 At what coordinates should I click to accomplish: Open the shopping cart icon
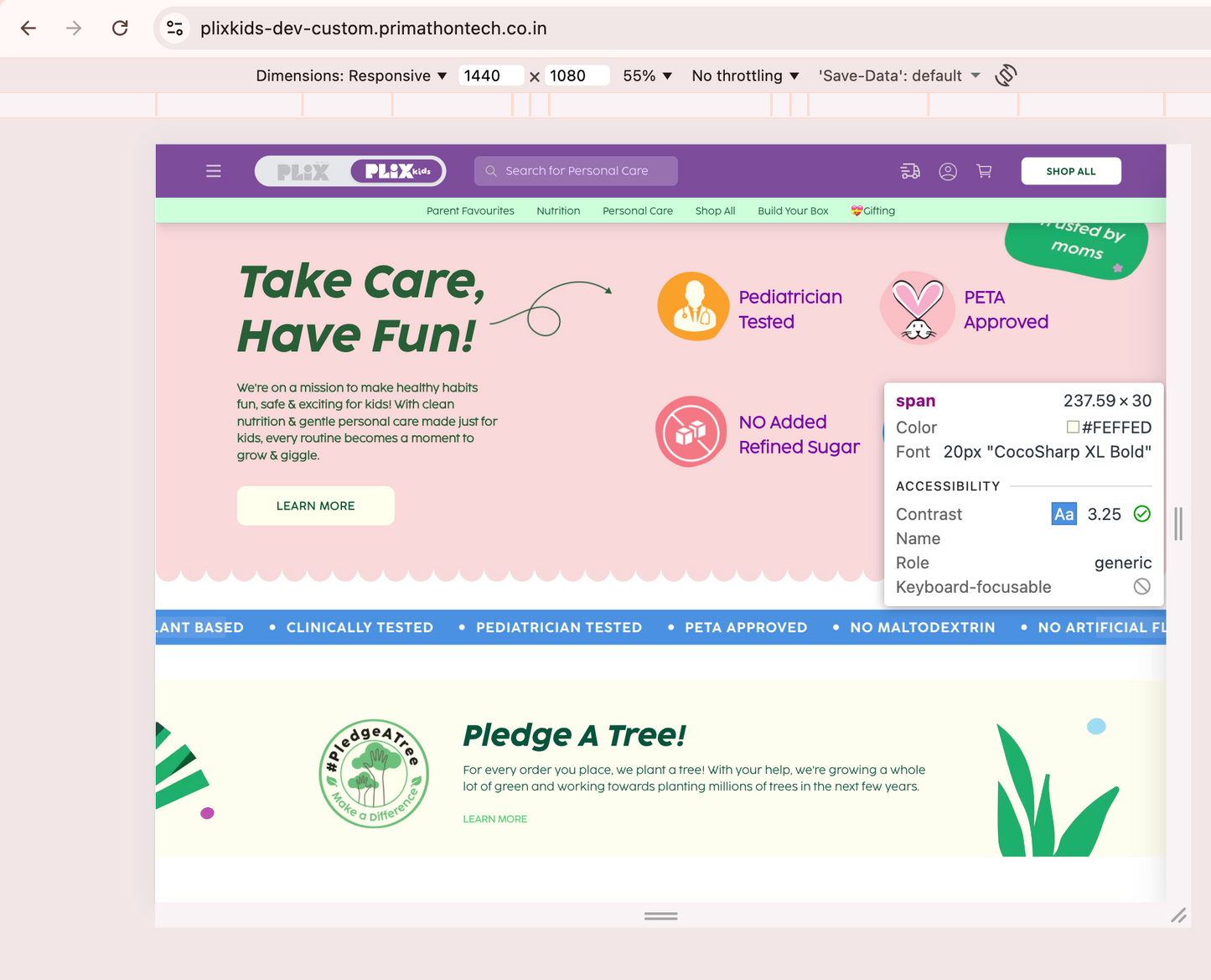click(985, 171)
